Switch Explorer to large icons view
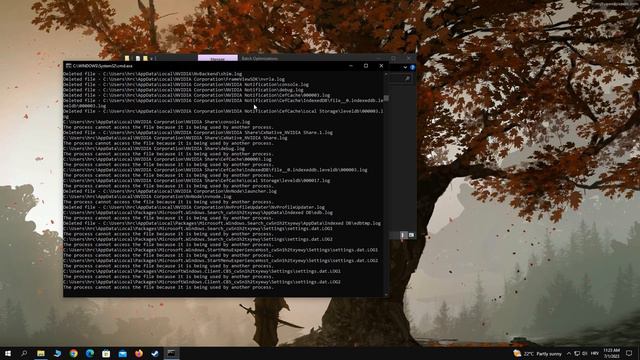The image size is (640, 360). click(411, 235)
